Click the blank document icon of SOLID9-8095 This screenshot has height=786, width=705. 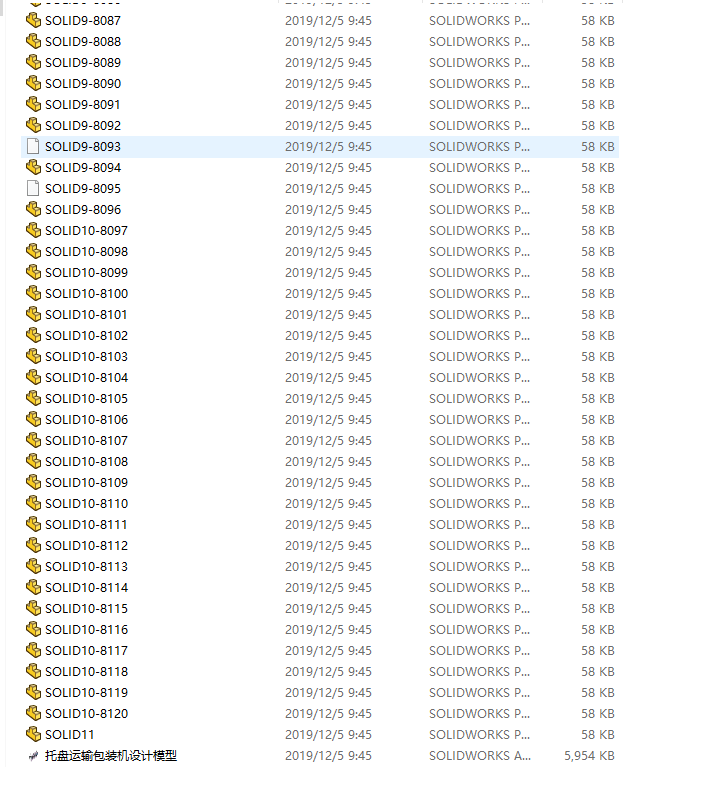[33, 188]
